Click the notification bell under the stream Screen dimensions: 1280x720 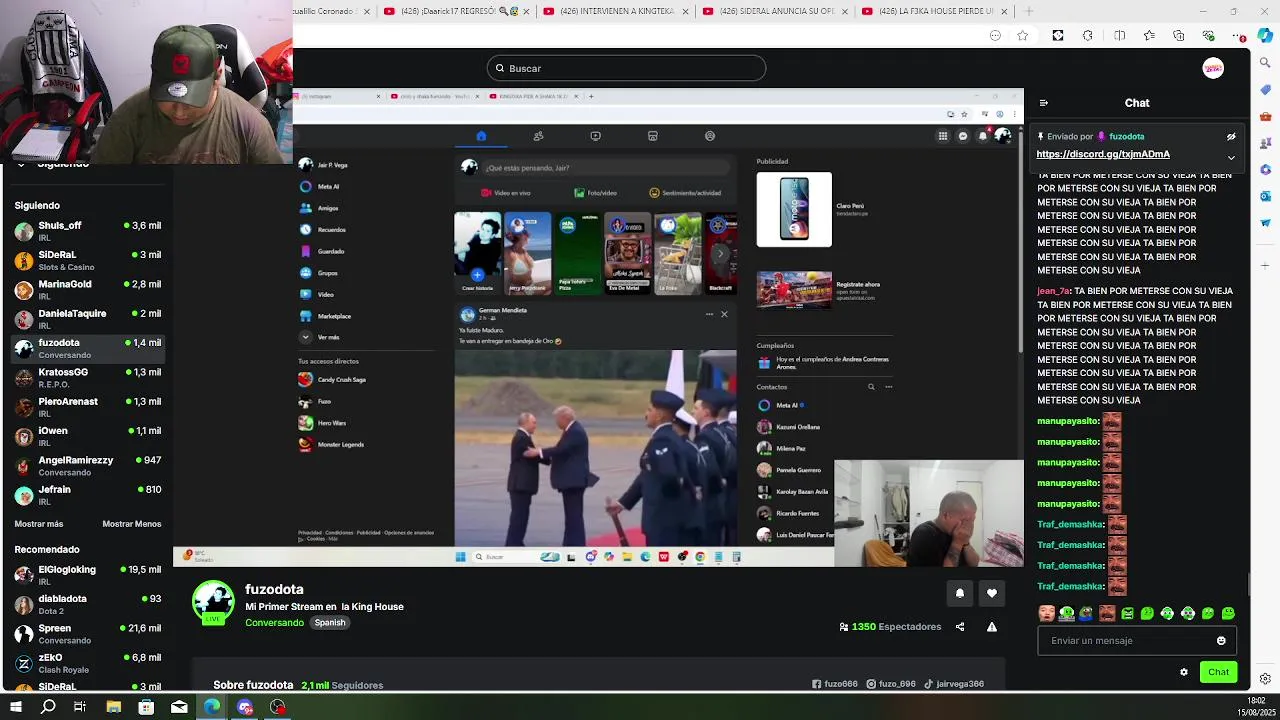(x=960, y=593)
